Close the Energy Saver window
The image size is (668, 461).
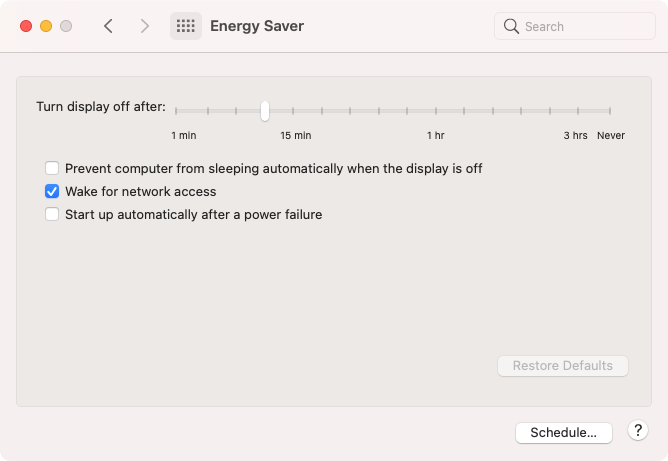point(26,26)
